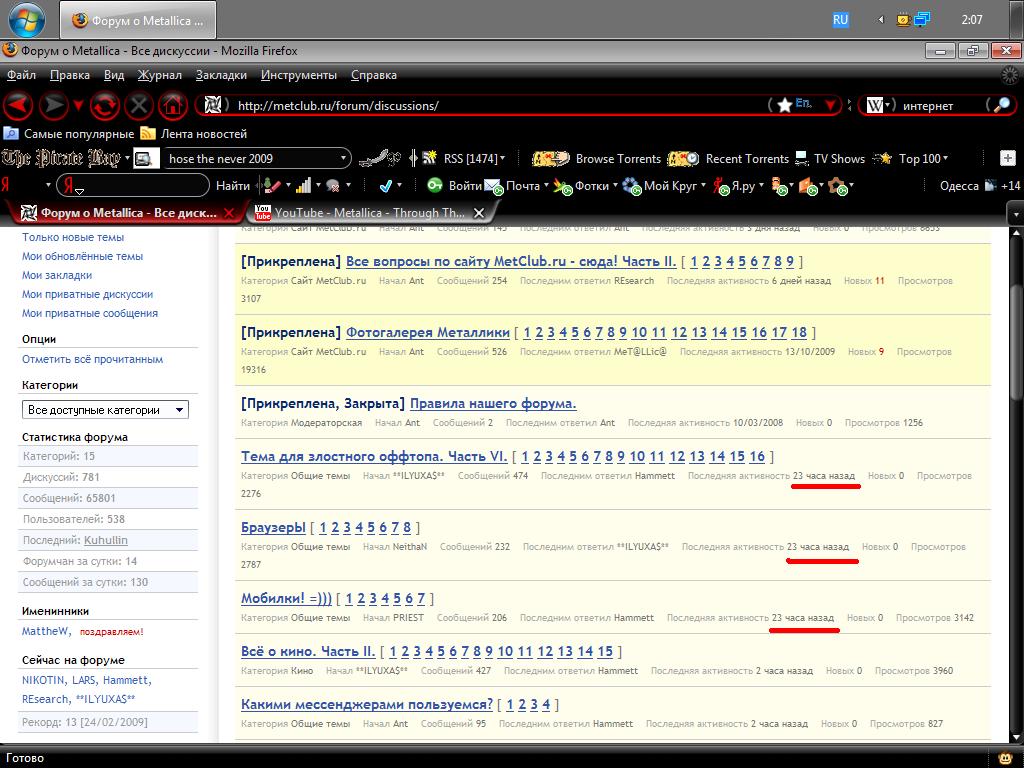Click Отметить всё прочитанным link

[x=92, y=359]
